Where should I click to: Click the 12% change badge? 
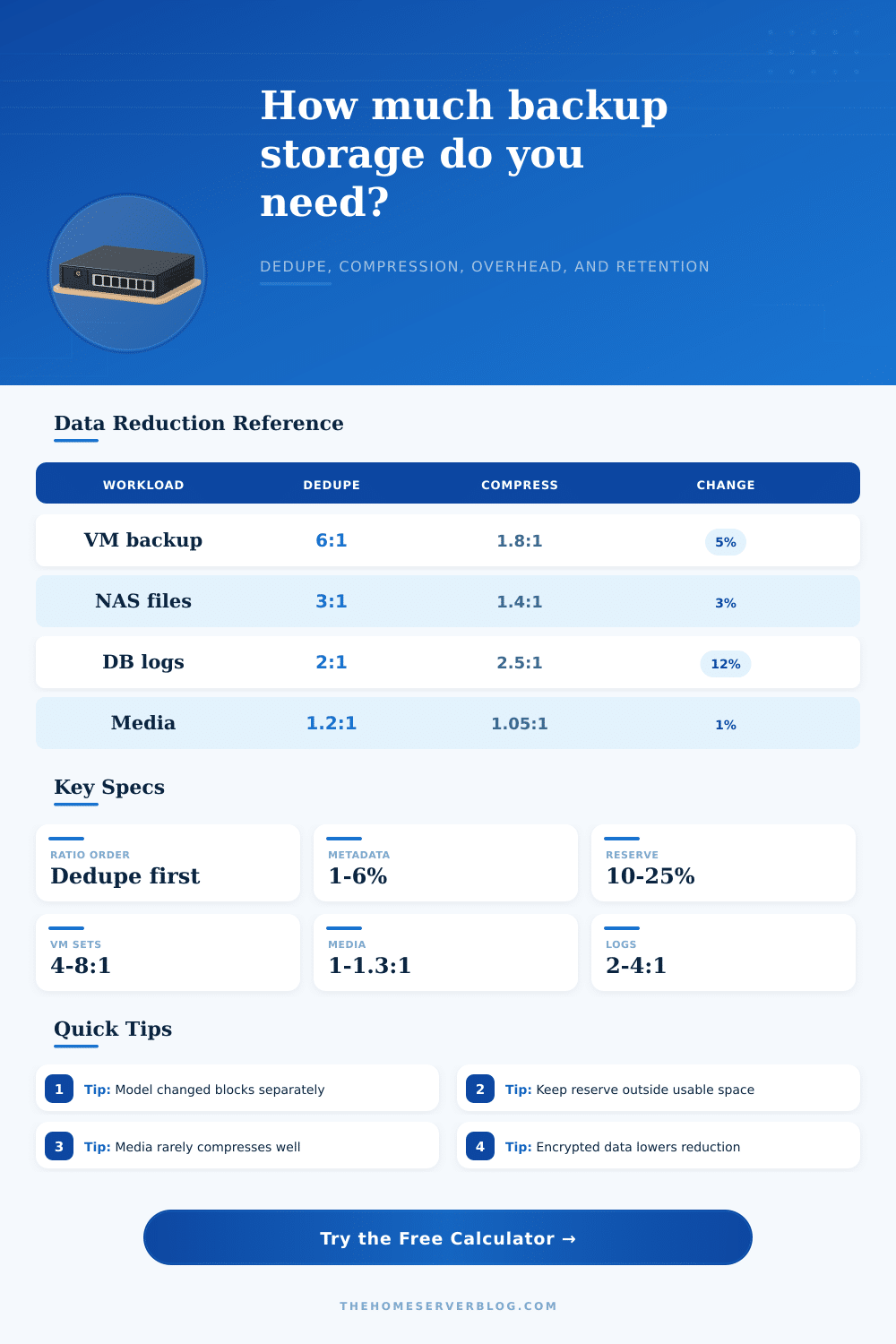(x=726, y=664)
